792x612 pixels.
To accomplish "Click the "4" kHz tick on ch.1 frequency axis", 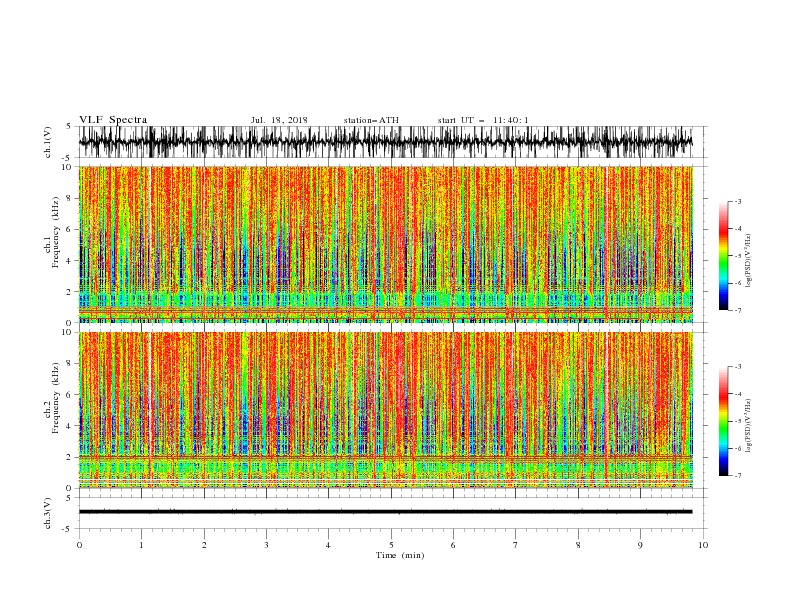I will point(69,261).
